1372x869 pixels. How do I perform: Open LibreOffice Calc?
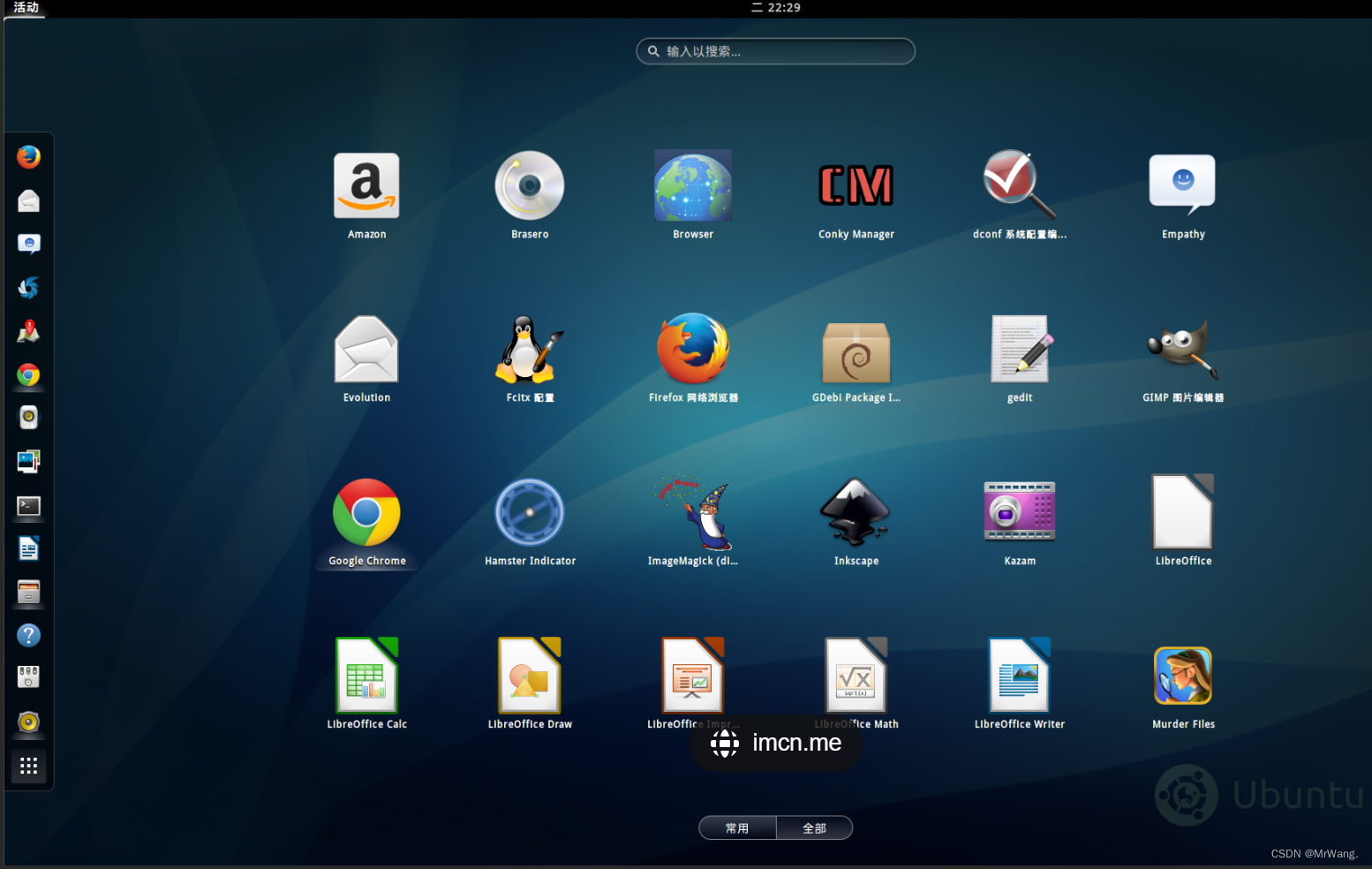[x=366, y=676]
